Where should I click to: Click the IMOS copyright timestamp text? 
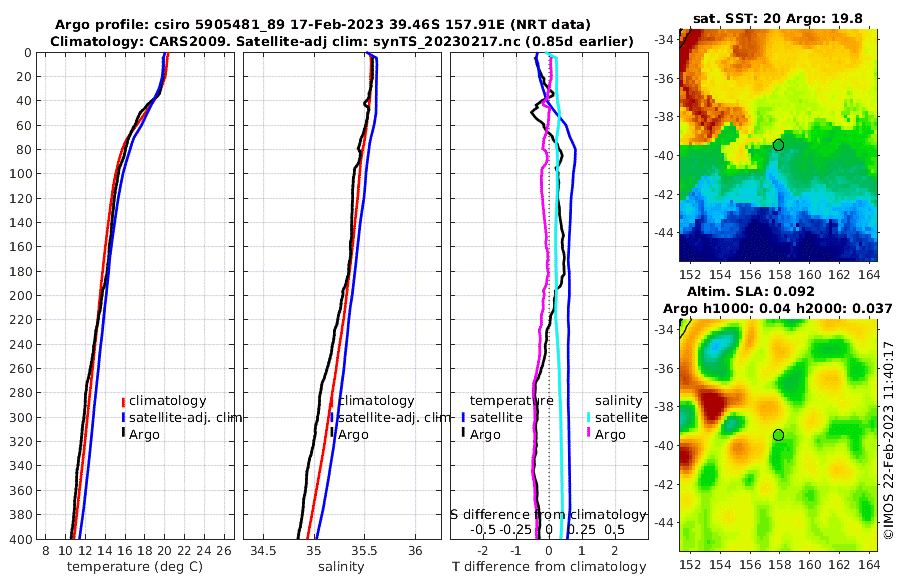point(889,440)
